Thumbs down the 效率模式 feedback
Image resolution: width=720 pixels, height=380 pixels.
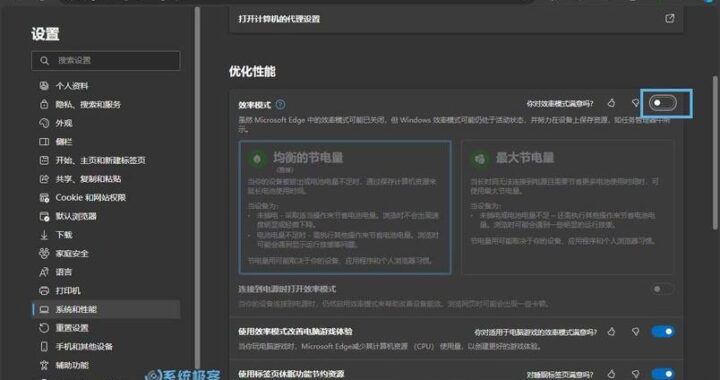[x=636, y=103]
